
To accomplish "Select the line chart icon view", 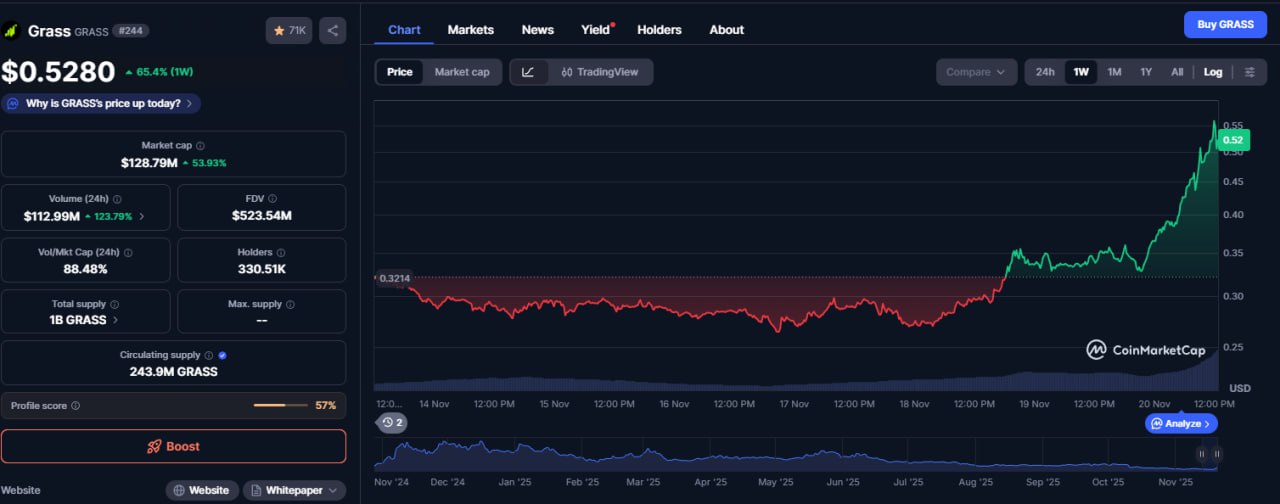I will tap(528, 72).
